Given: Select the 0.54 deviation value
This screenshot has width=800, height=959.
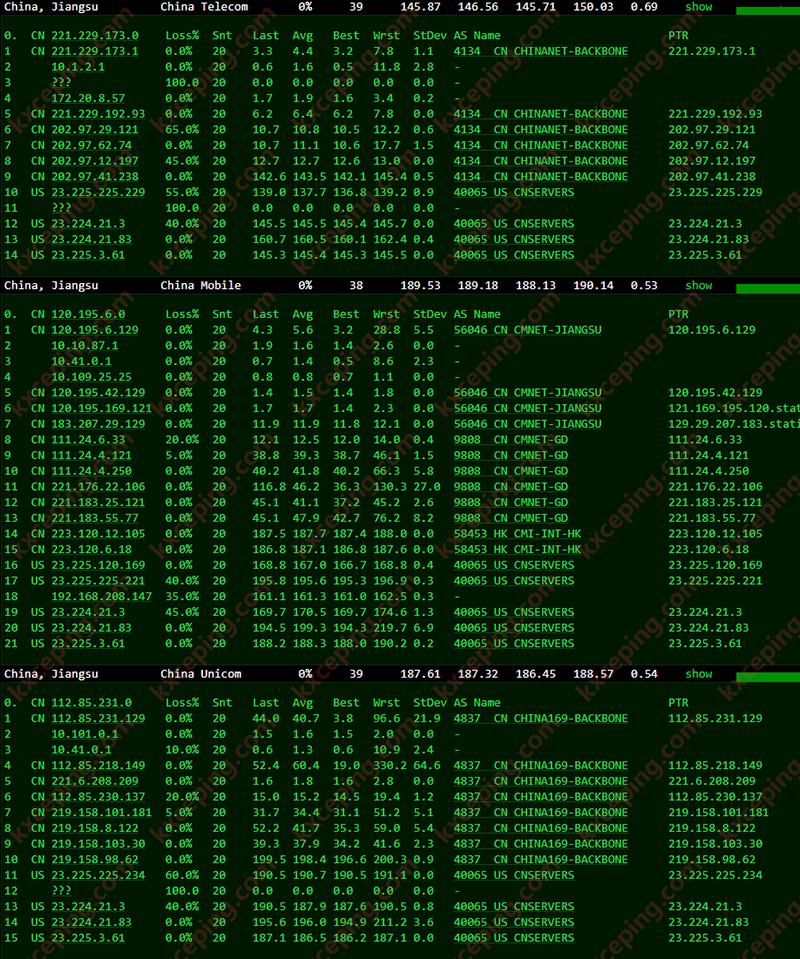Looking at the screenshot, I should [644, 673].
